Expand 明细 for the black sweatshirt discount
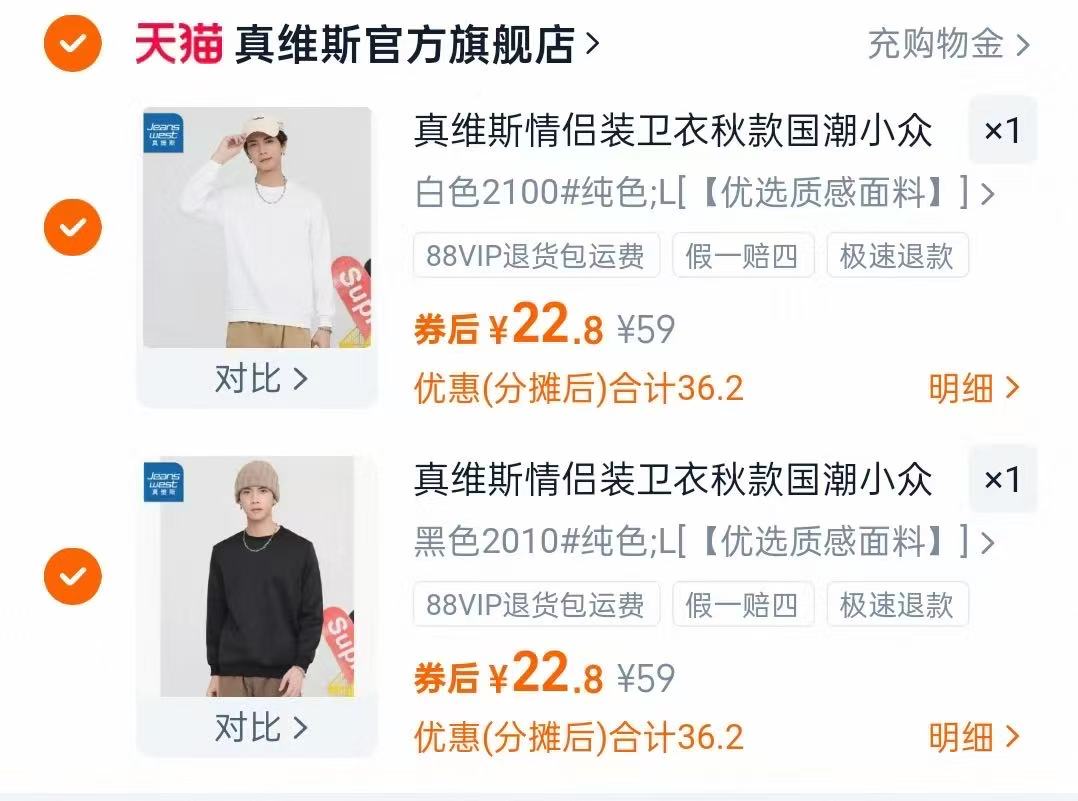This screenshot has width=1078, height=801. pyautogui.click(x=974, y=737)
